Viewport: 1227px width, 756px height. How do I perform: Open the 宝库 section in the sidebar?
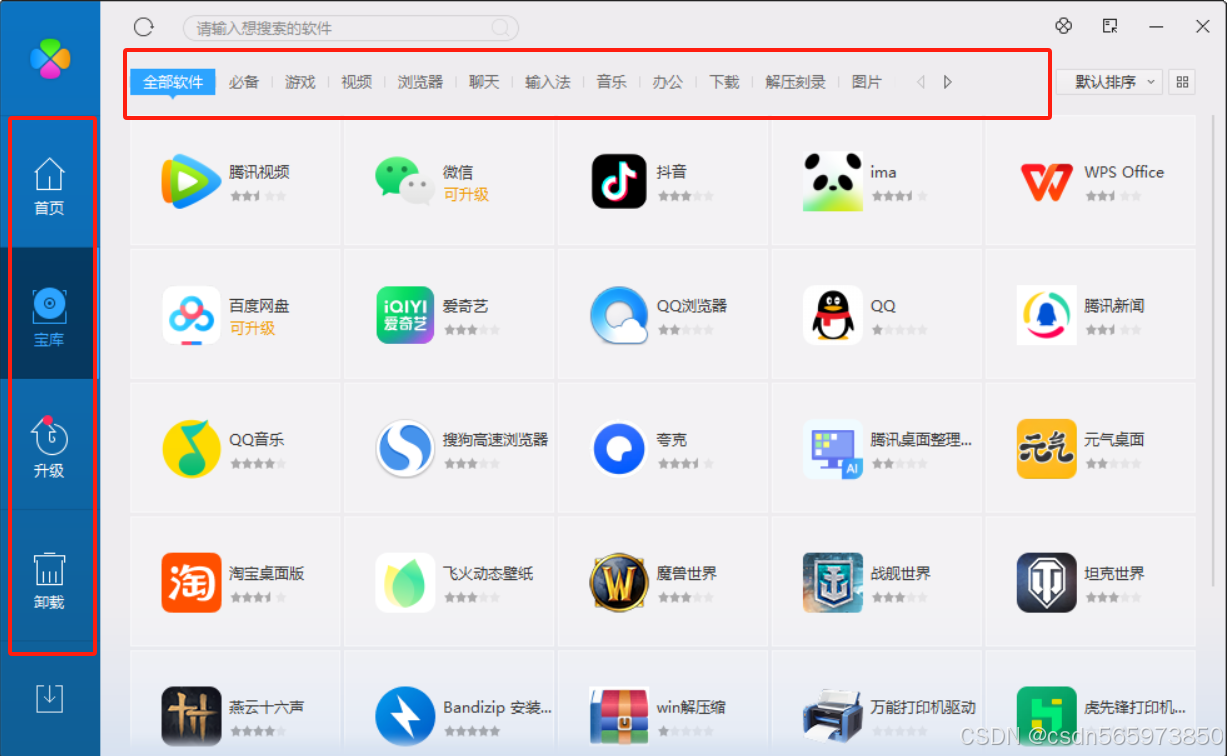pyautogui.click(x=51, y=313)
